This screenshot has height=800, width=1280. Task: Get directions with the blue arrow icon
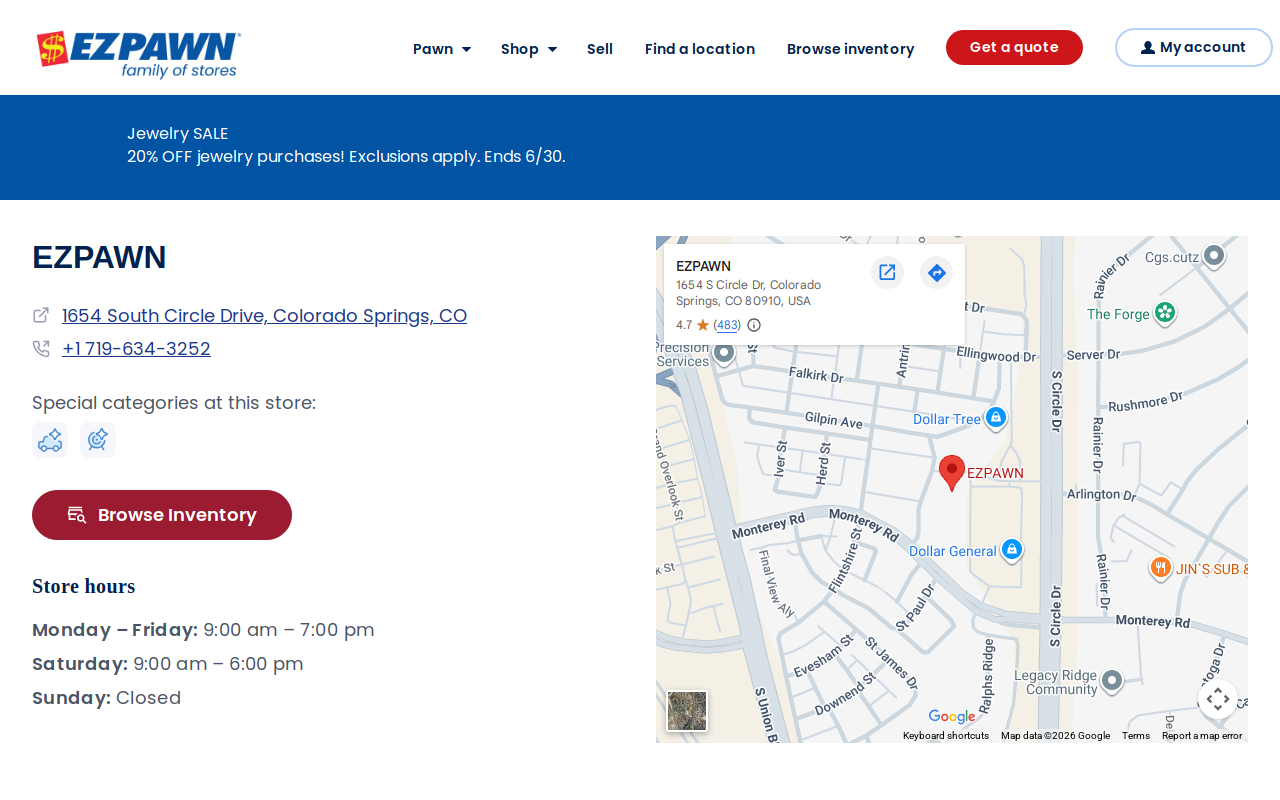(936, 272)
